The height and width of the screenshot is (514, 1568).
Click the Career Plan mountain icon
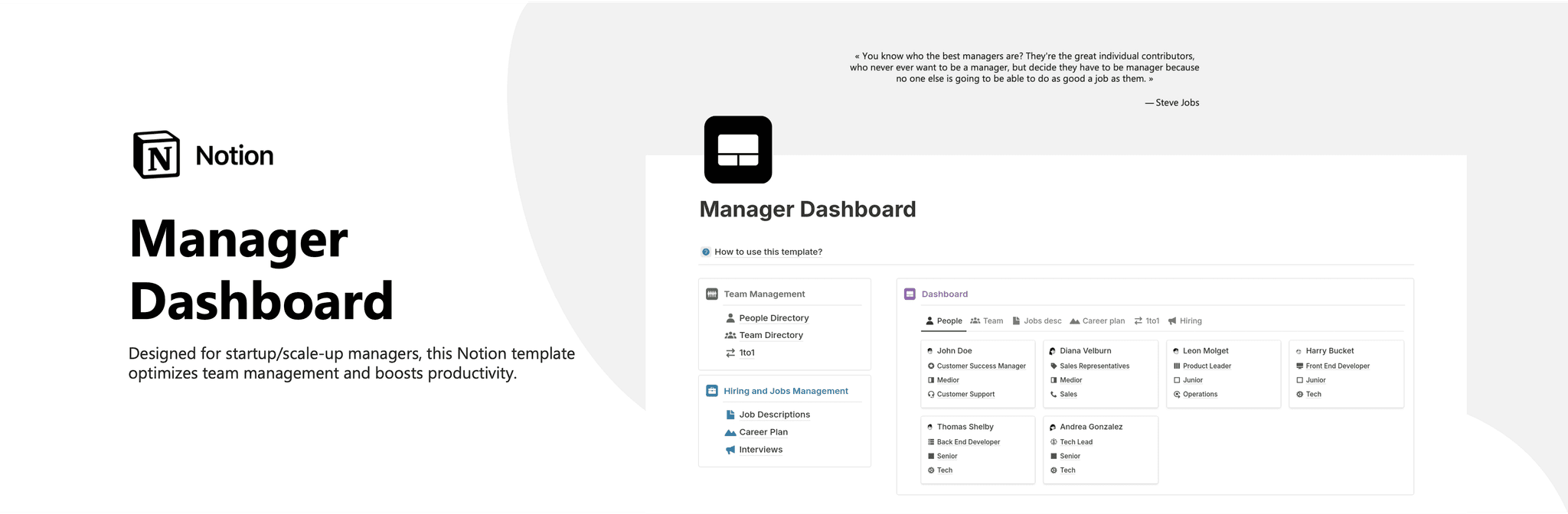click(x=730, y=432)
